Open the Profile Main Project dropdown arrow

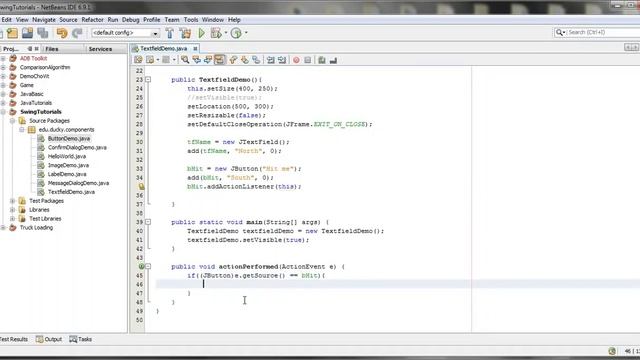point(246,33)
